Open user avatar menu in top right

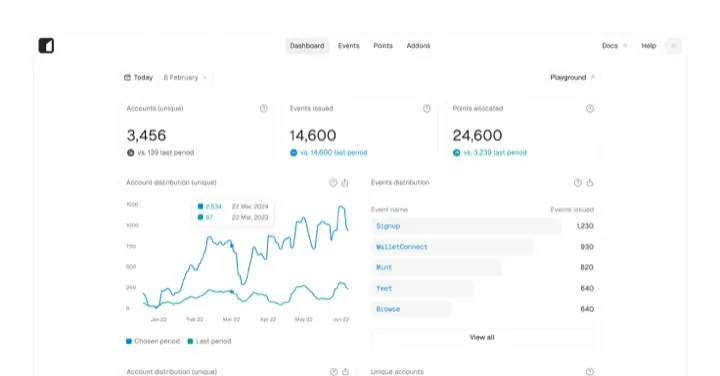tap(674, 46)
